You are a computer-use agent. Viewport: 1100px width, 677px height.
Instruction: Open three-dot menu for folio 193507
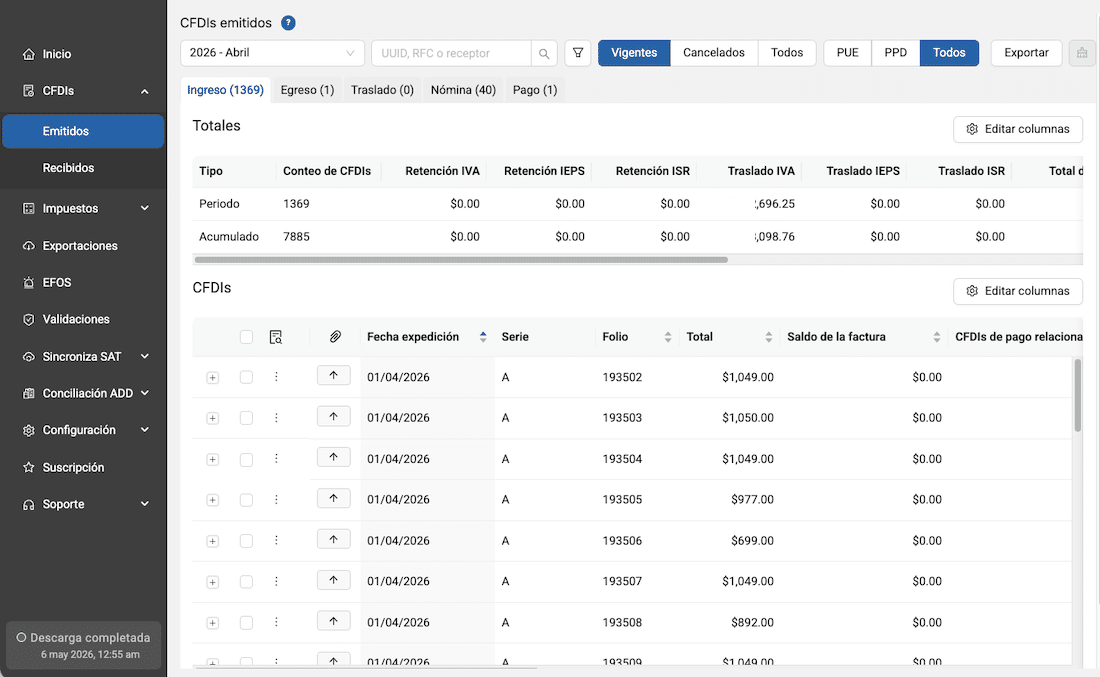point(276,581)
